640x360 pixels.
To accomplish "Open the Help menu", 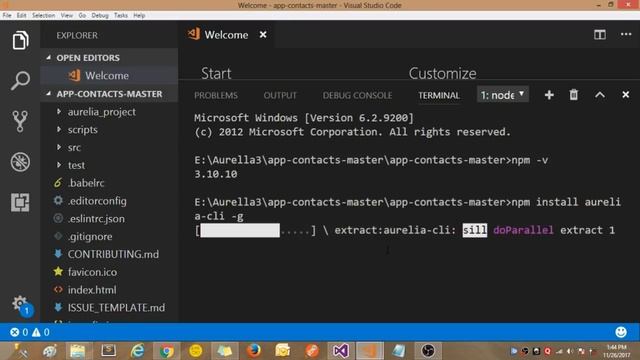I will click(x=139, y=16).
